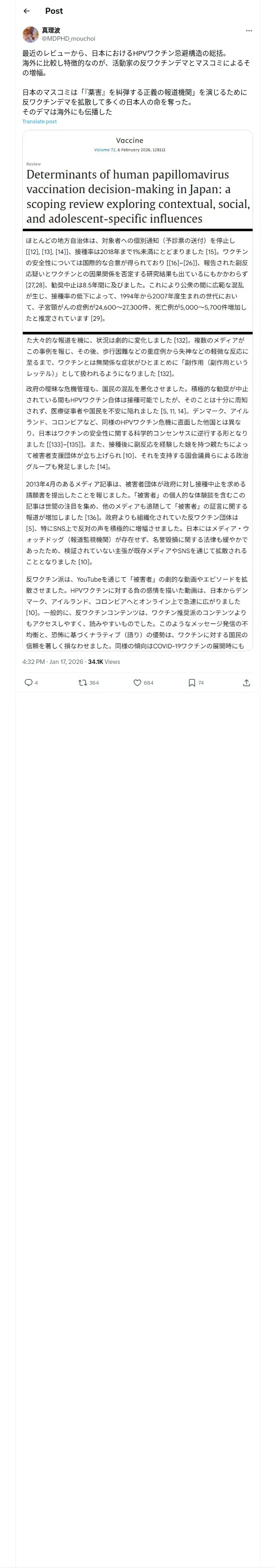Screen dimensions: 275x1568
Task: Repost using the retweet arrows icon
Action: pos(83,682)
